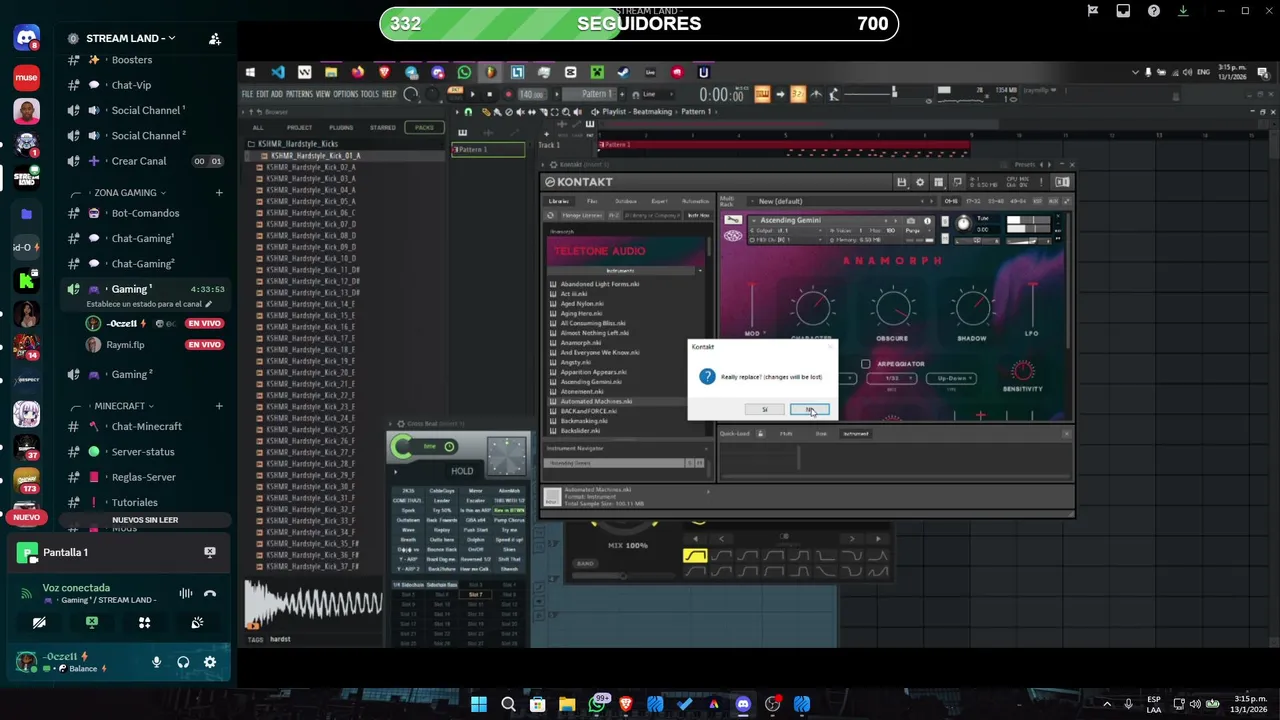Open the 1/32 rate dropdown
The height and width of the screenshot is (720, 1280).
(892, 378)
